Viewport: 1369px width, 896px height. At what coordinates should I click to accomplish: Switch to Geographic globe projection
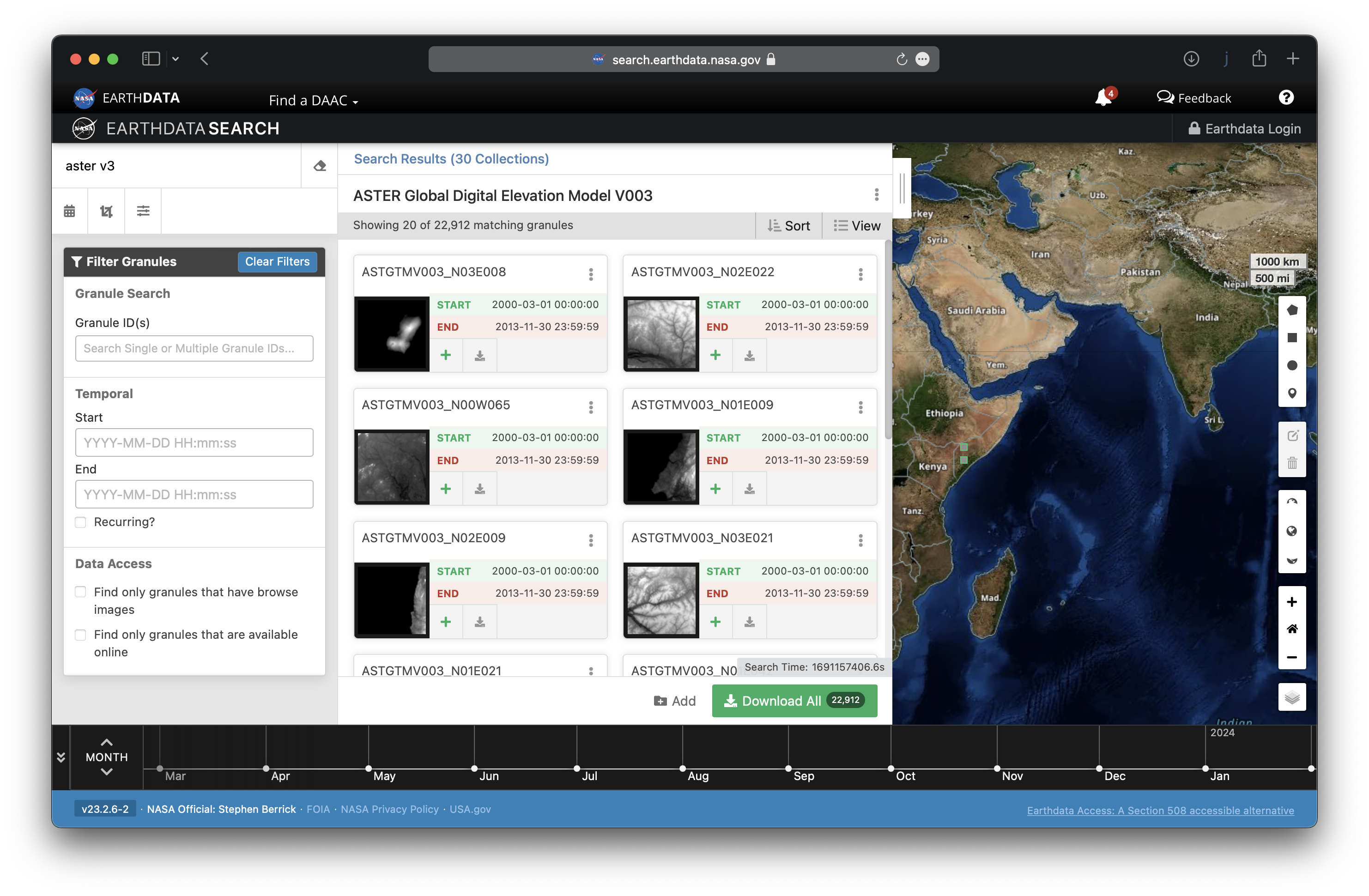[x=1292, y=532]
